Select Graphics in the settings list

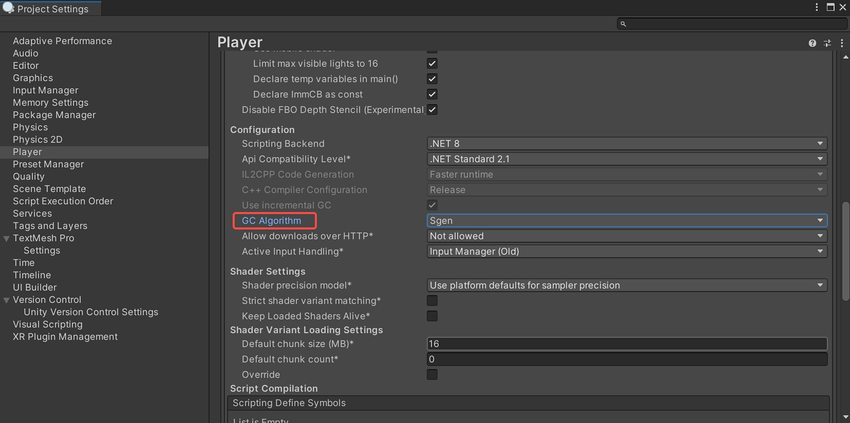[x=33, y=78]
